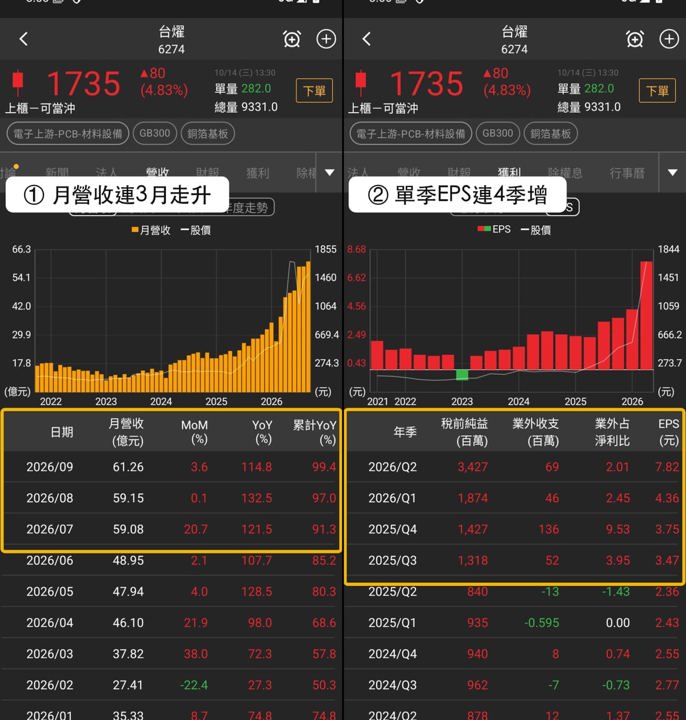686x720 pixels.
Task: Tap 114.8 YoY value cell
Action: 257,467
